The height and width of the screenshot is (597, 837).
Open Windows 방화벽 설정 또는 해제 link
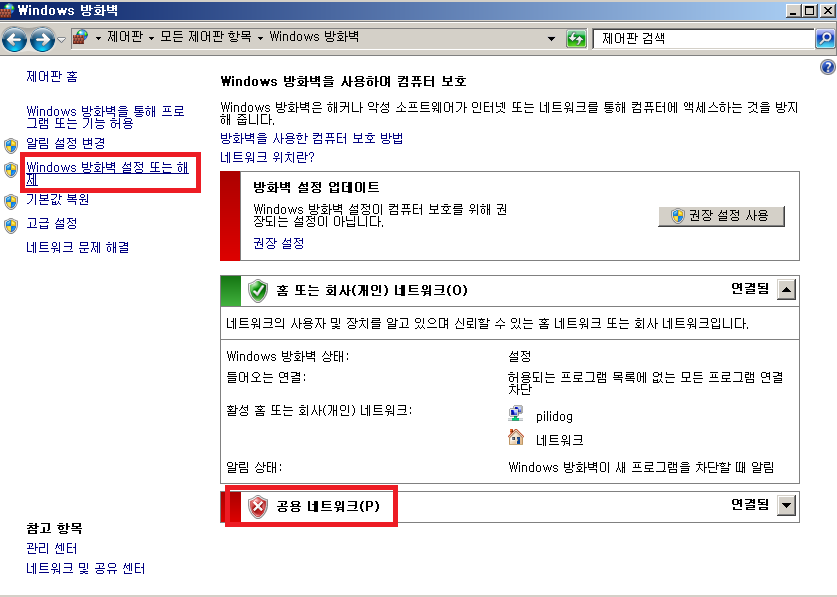pyautogui.click(x=107, y=173)
